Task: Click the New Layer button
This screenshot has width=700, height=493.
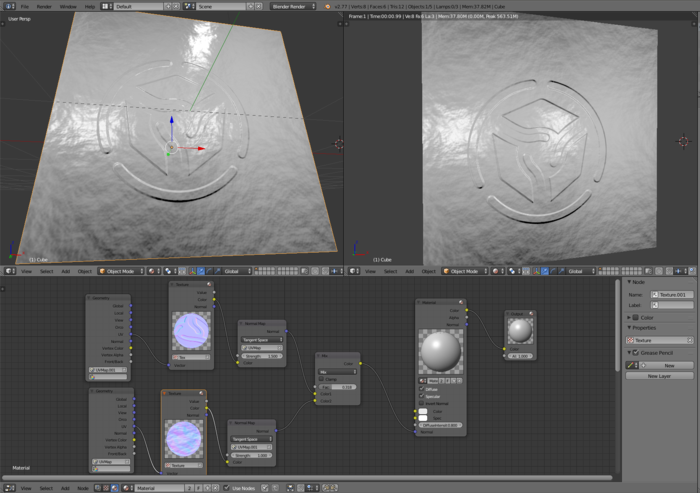Action: pos(665,375)
